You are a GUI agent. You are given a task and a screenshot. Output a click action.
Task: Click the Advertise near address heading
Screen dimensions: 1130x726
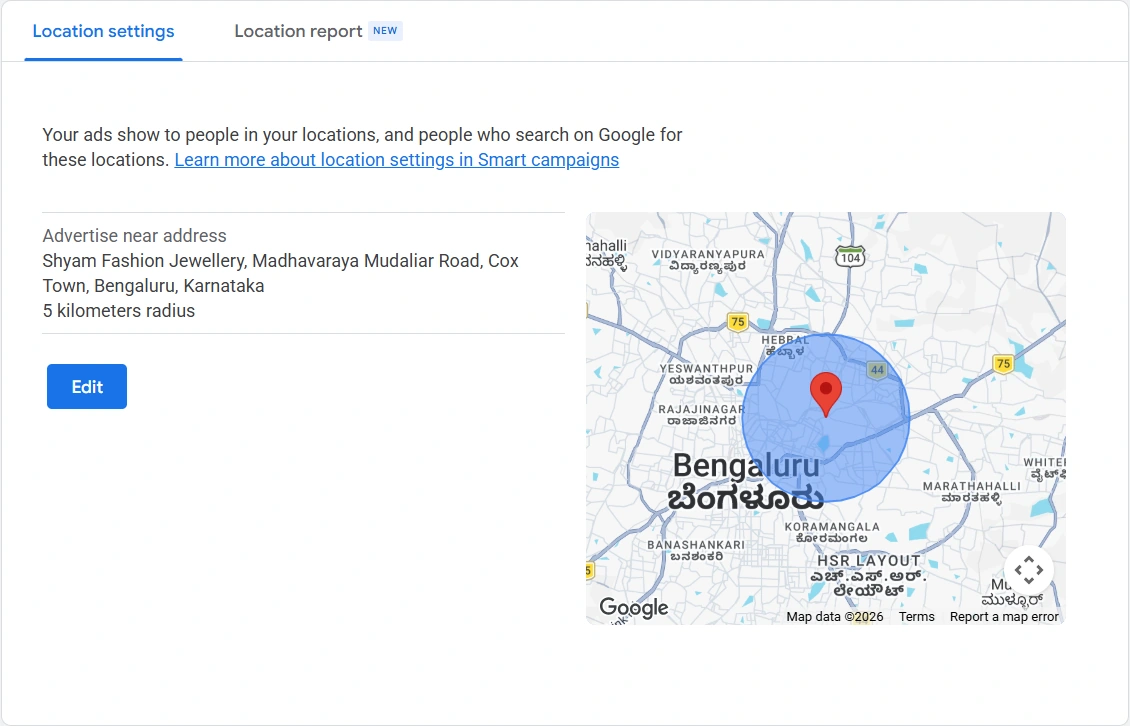tap(134, 236)
